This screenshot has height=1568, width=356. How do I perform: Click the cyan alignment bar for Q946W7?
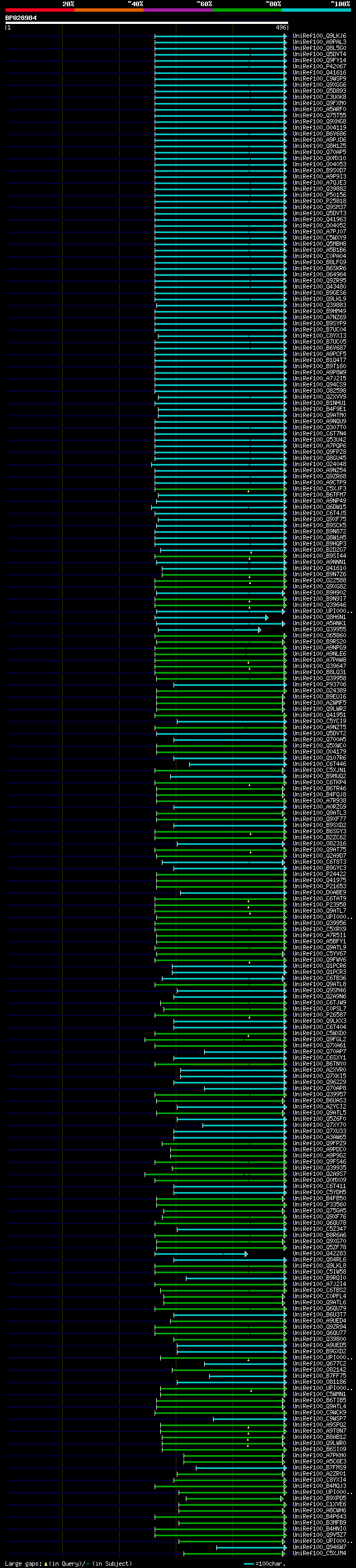pos(251,1548)
